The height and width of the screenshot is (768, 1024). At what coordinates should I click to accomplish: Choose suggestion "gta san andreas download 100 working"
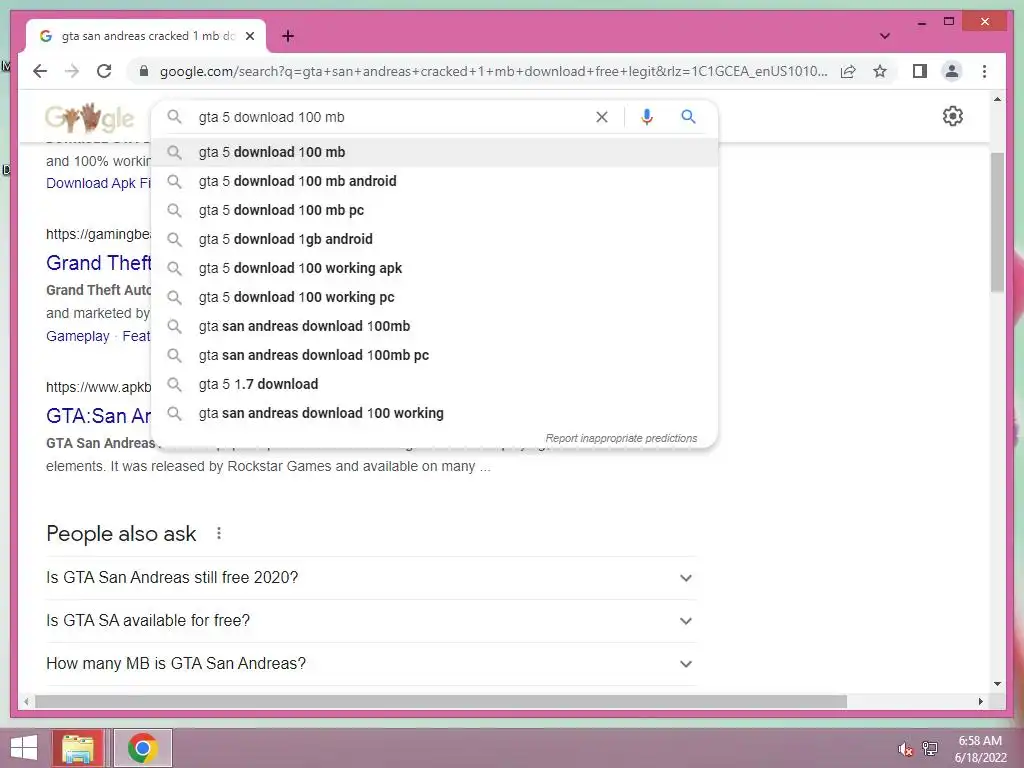pos(434,413)
